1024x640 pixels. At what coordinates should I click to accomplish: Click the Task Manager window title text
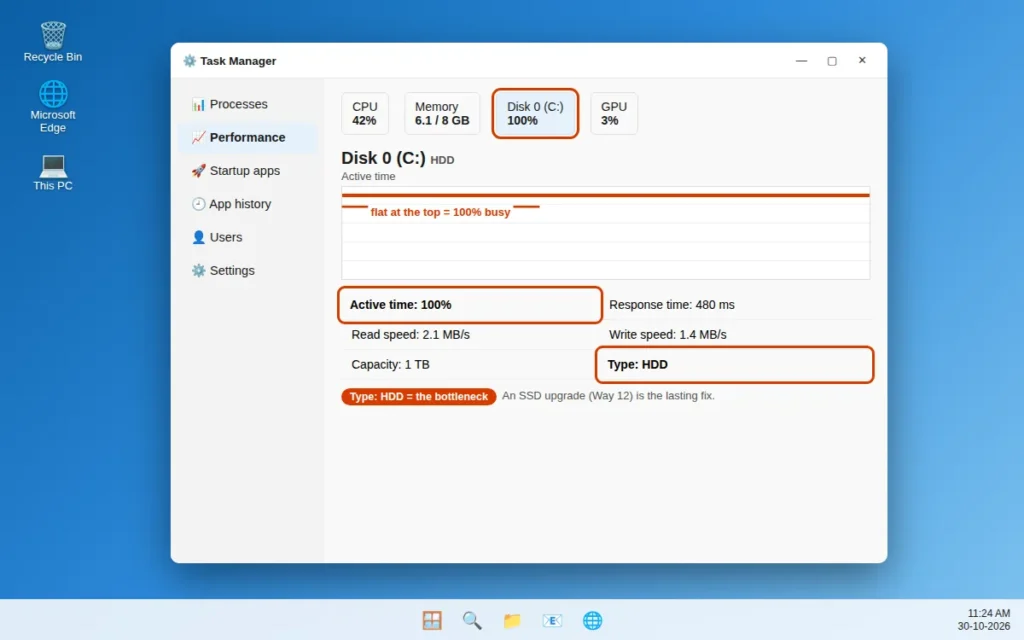point(238,61)
